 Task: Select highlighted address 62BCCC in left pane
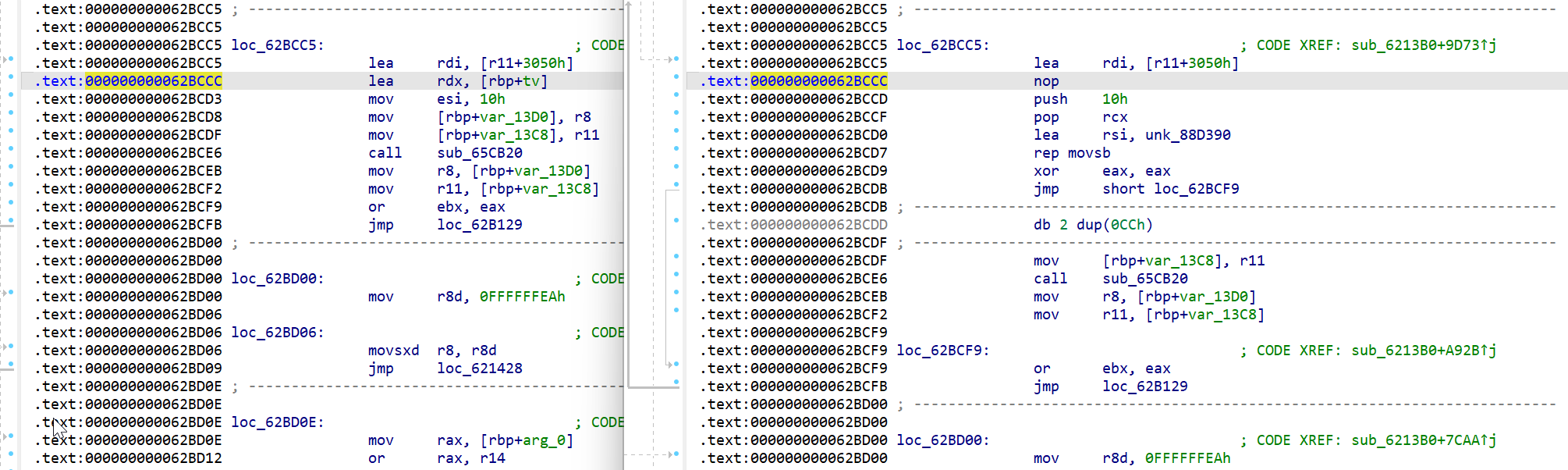pos(153,81)
